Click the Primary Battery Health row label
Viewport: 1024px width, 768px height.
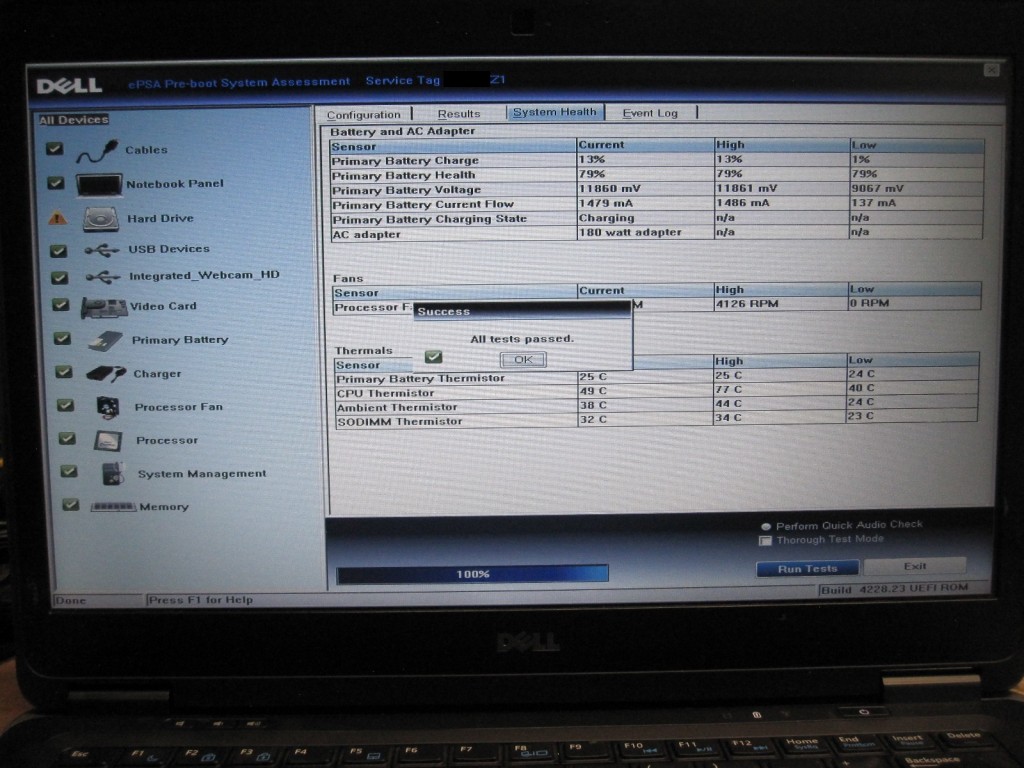(x=404, y=176)
